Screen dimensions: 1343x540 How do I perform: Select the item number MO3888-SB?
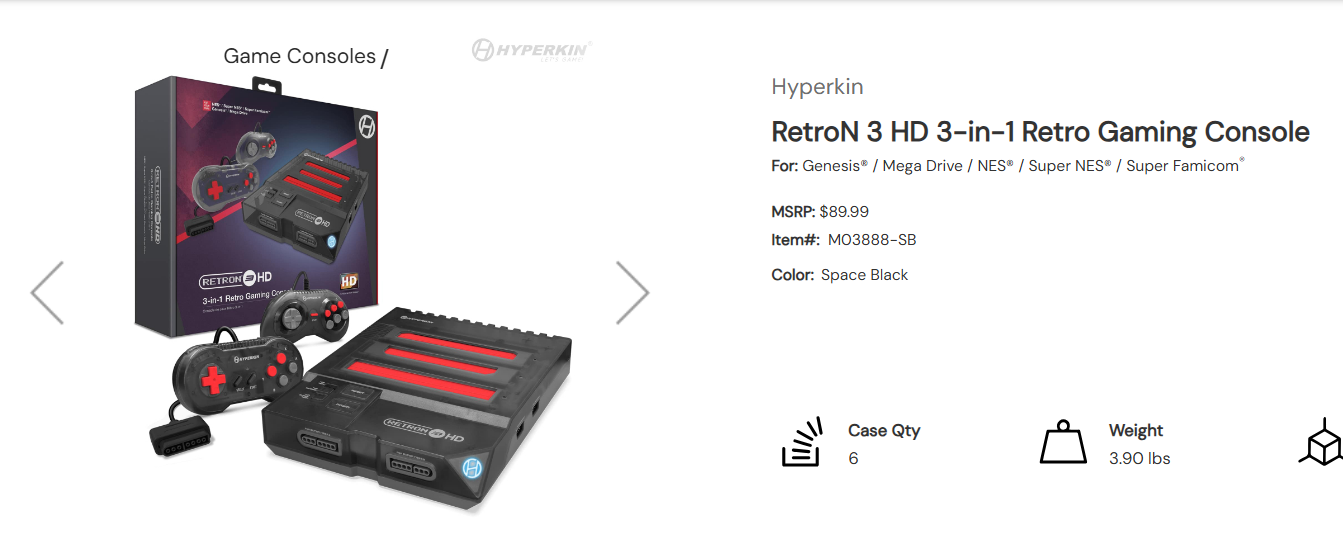click(872, 240)
